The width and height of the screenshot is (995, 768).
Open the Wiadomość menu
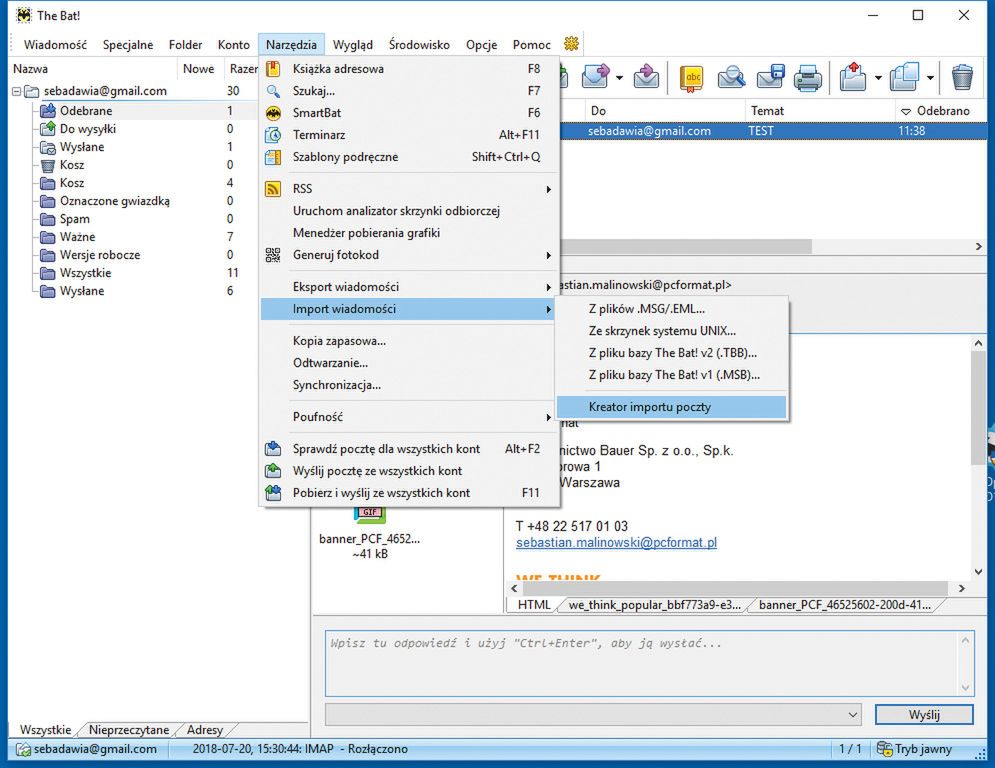tap(55, 44)
